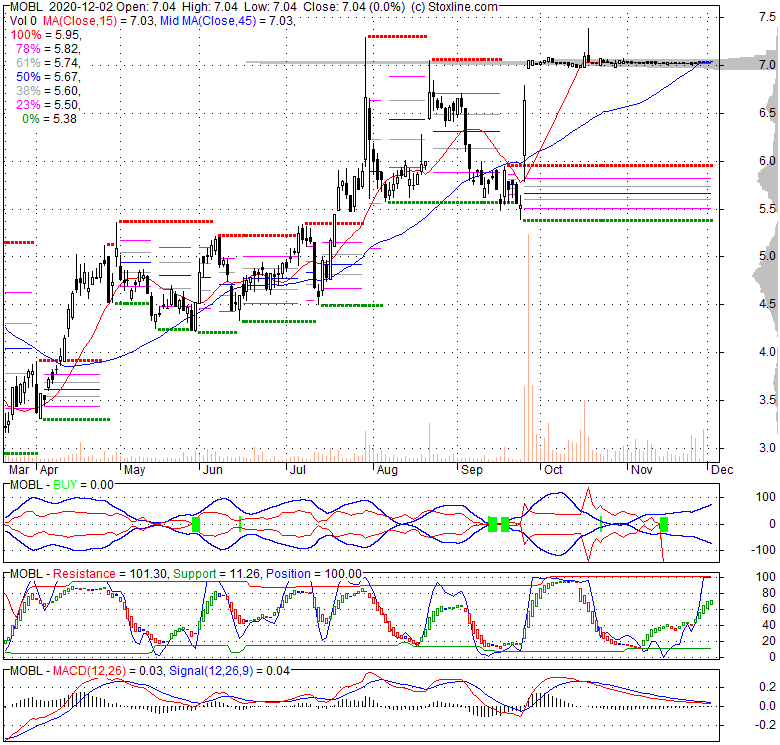
Task: Jump to Oct on the time axis
Action: pyautogui.click(x=552, y=468)
